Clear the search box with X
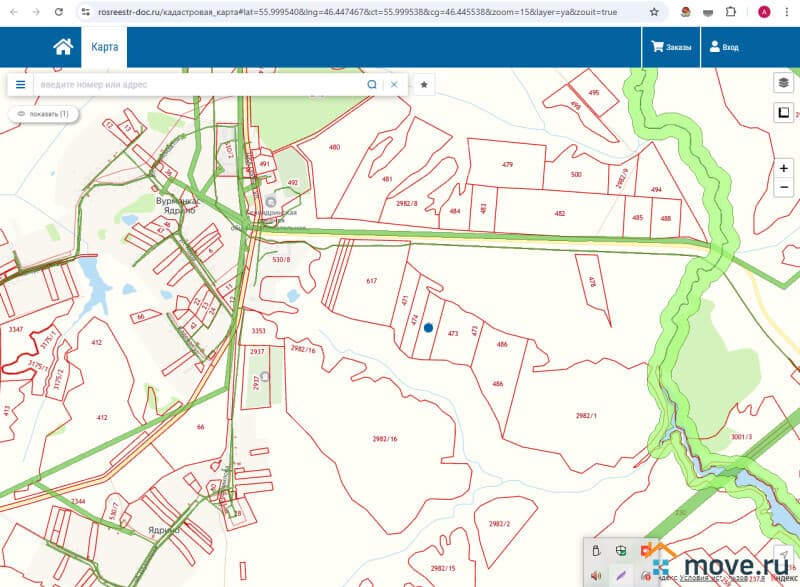Screen dimensions: 800x587 pos(394,85)
